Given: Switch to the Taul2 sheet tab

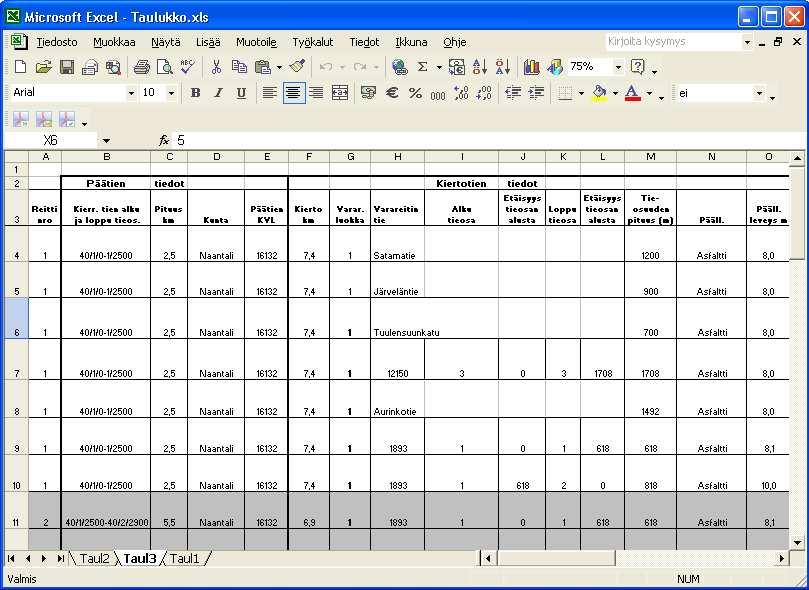Looking at the screenshot, I should 94,559.
